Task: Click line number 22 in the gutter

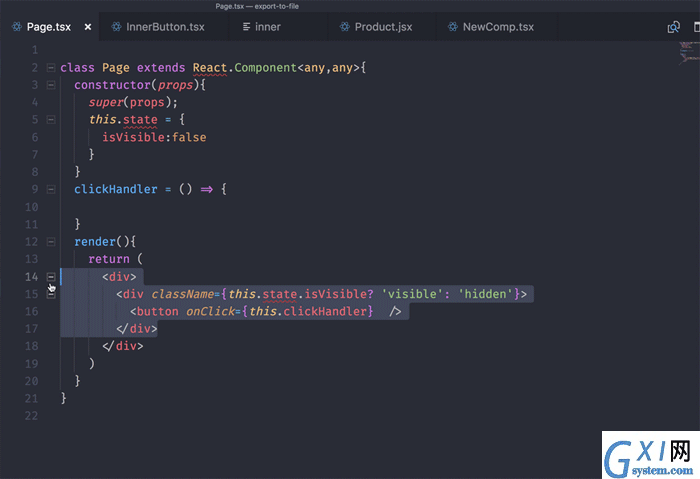Action: coord(31,416)
